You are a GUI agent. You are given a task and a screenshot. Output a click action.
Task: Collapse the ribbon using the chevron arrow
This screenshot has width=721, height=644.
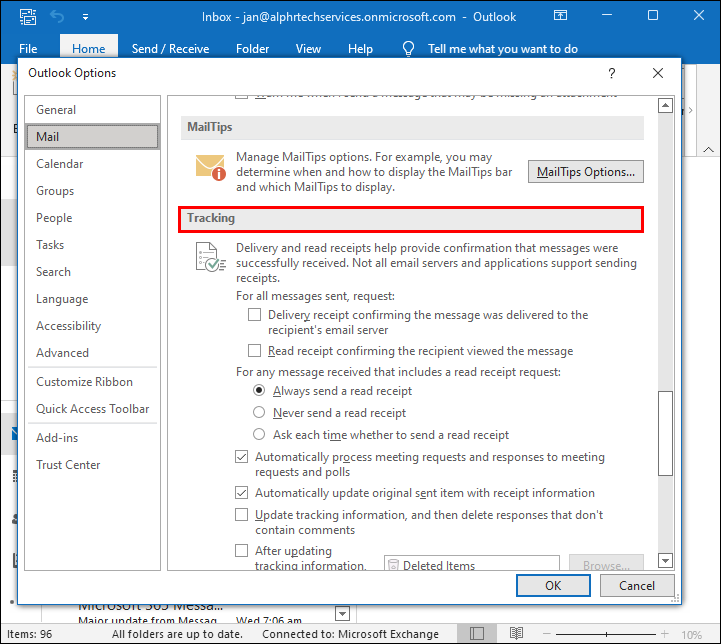[x=709, y=149]
